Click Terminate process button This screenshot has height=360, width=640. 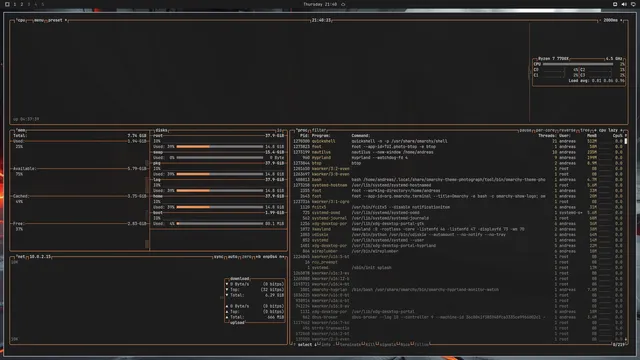(x=350, y=344)
